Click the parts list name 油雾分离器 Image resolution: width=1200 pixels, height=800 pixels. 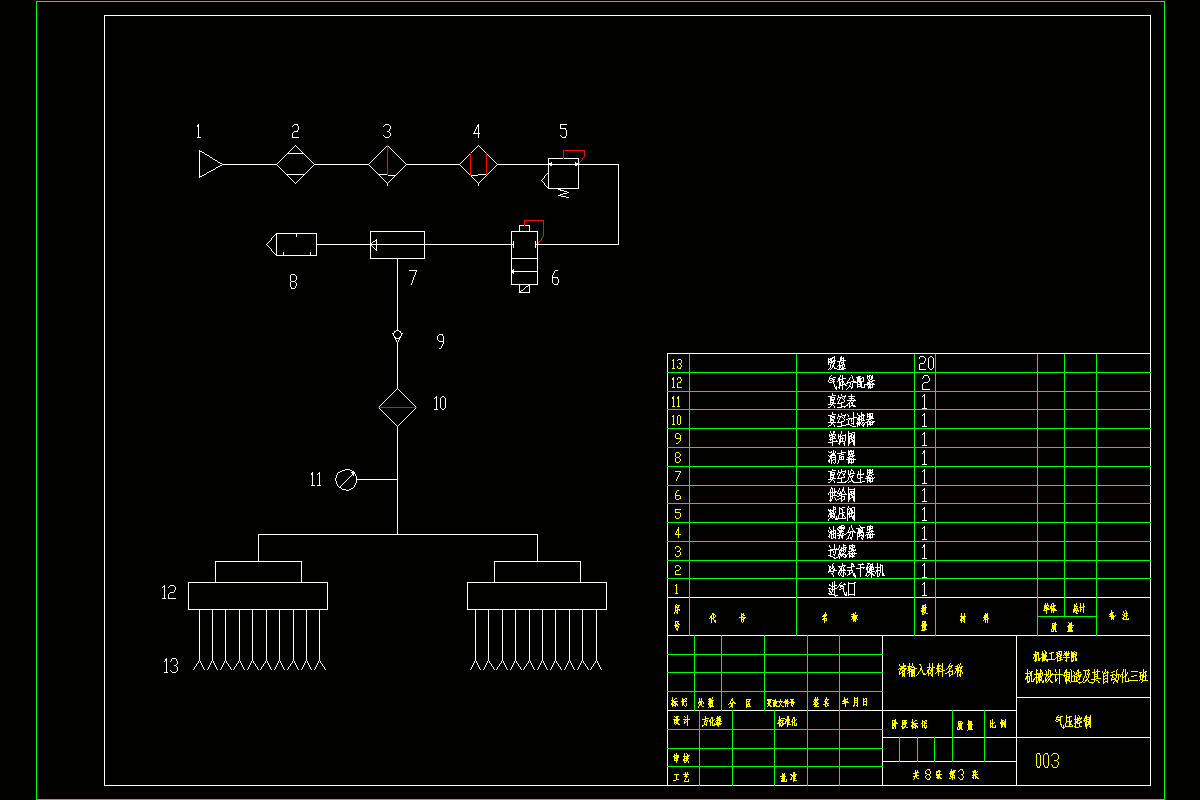tap(851, 533)
